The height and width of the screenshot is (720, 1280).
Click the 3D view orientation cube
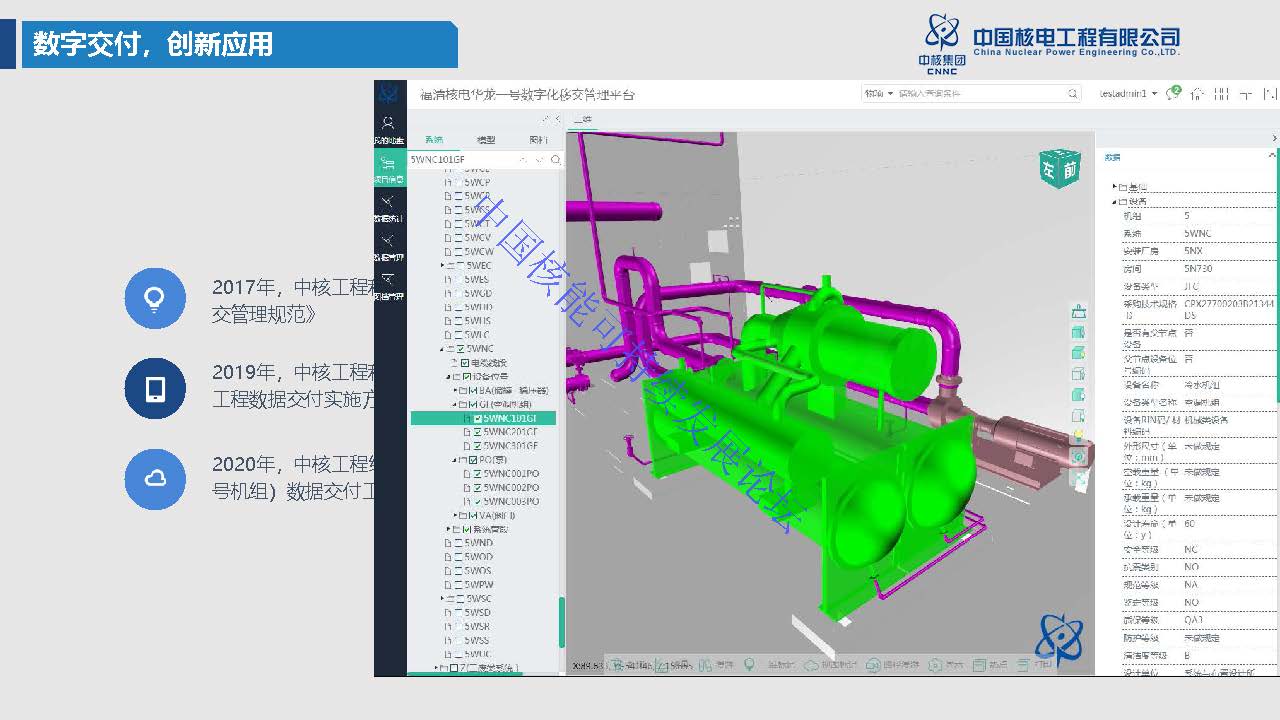(x=1059, y=170)
